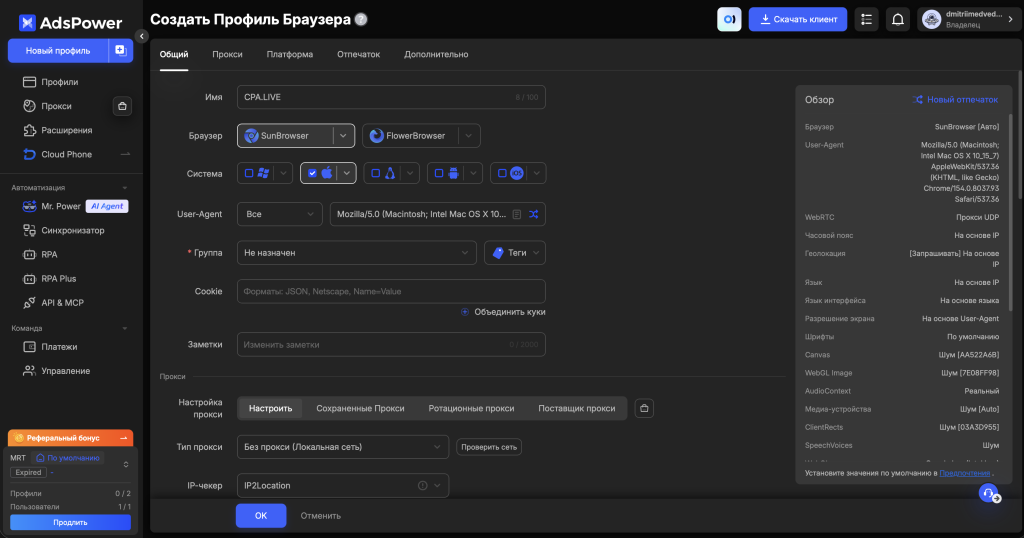Open Расширения puzzle icon
The image size is (1024, 538).
(29, 130)
